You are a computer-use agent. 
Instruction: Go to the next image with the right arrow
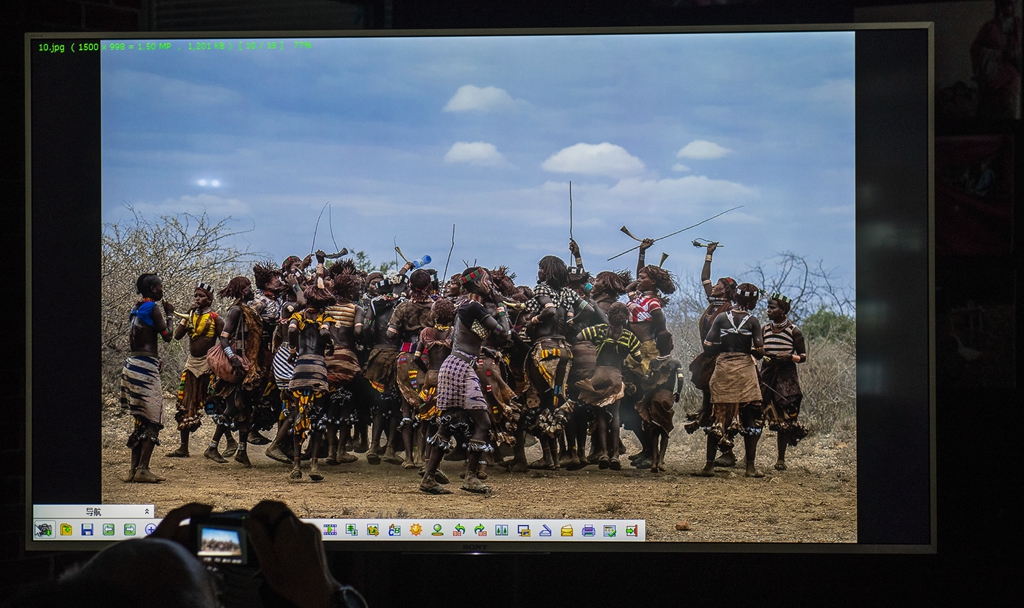tap(130, 530)
